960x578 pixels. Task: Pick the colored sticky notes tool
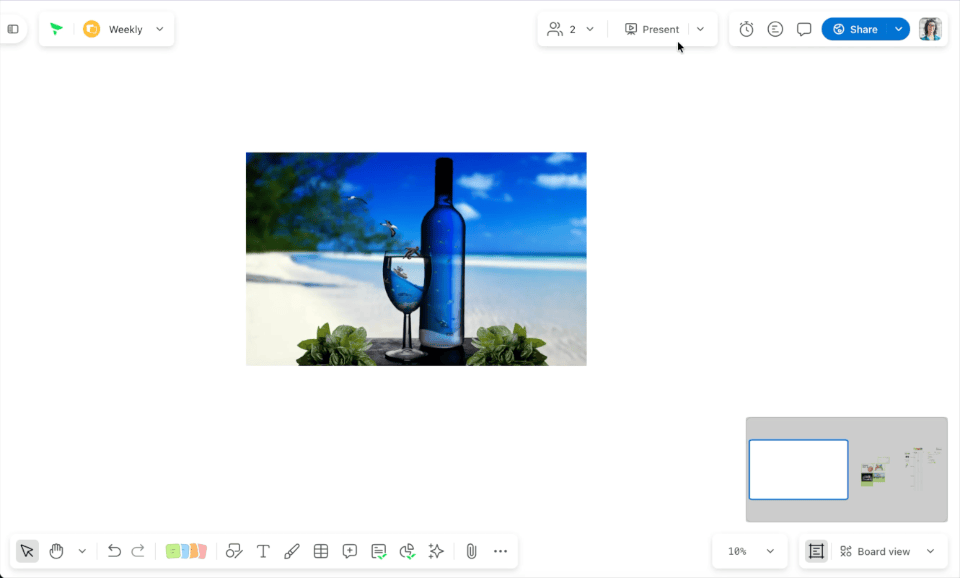pos(186,551)
